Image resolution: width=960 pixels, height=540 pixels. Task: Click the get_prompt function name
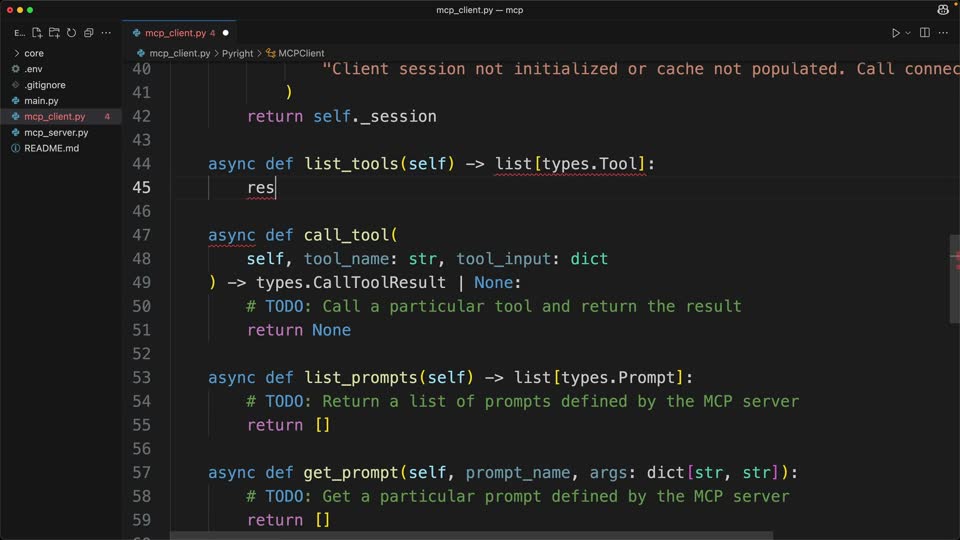(351, 473)
